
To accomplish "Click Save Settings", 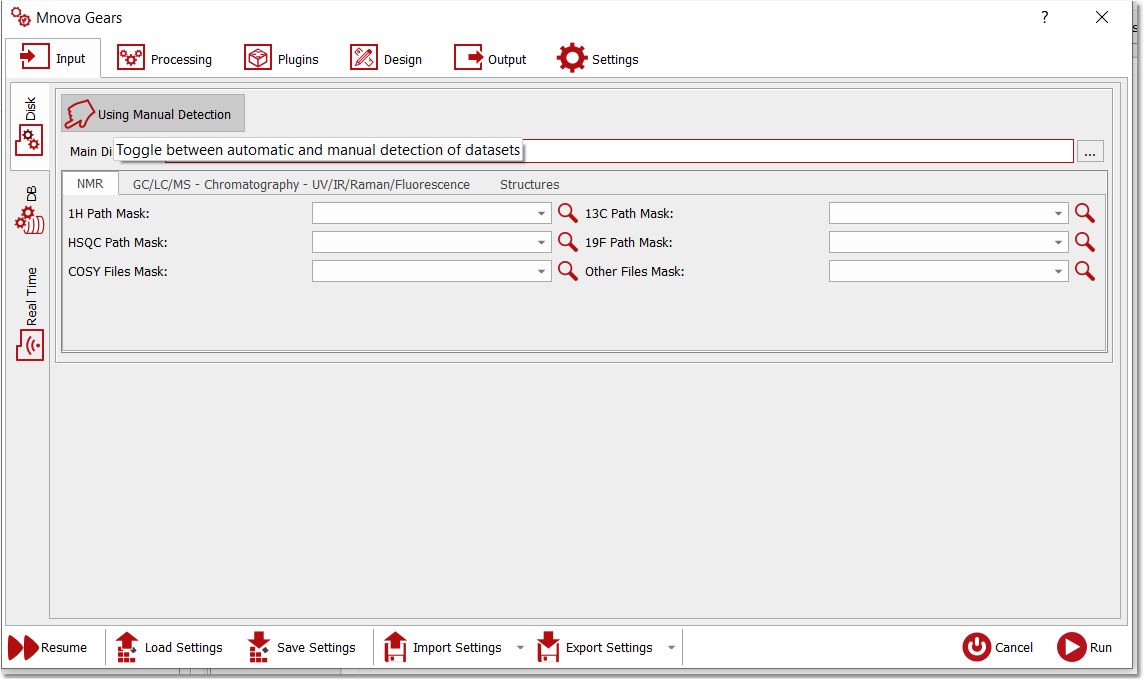I will coord(301,647).
